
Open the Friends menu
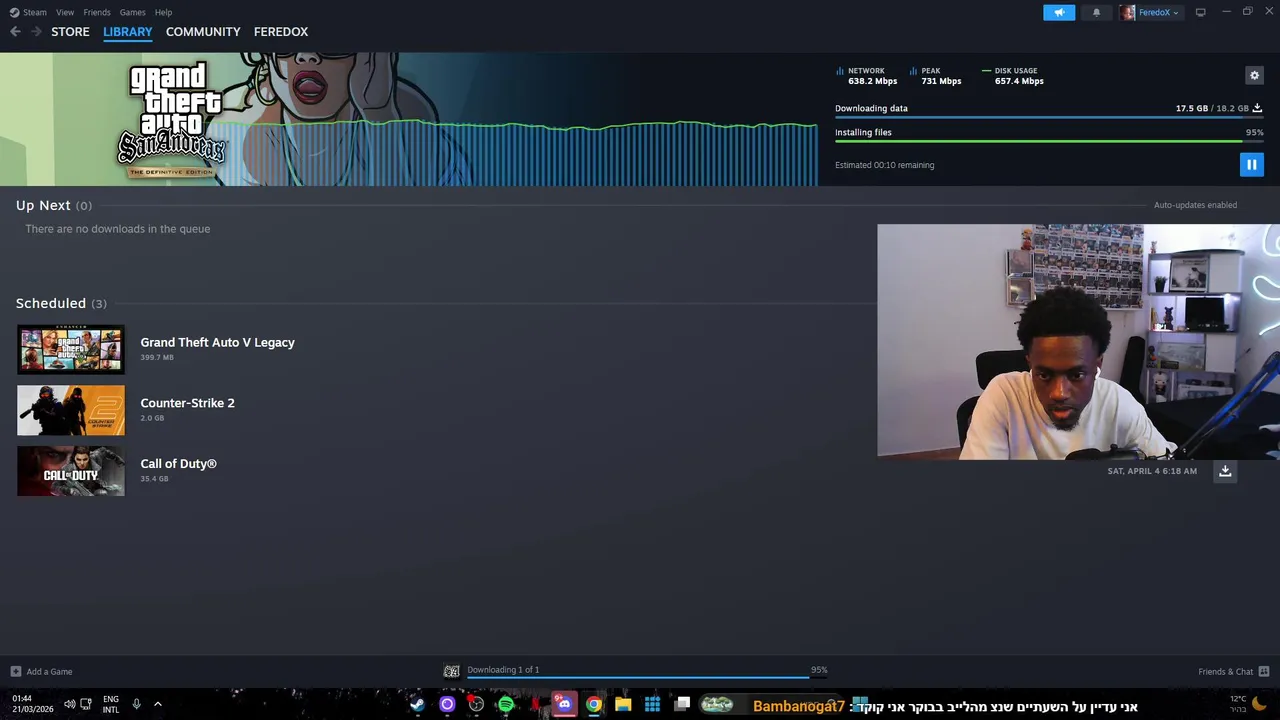(97, 12)
